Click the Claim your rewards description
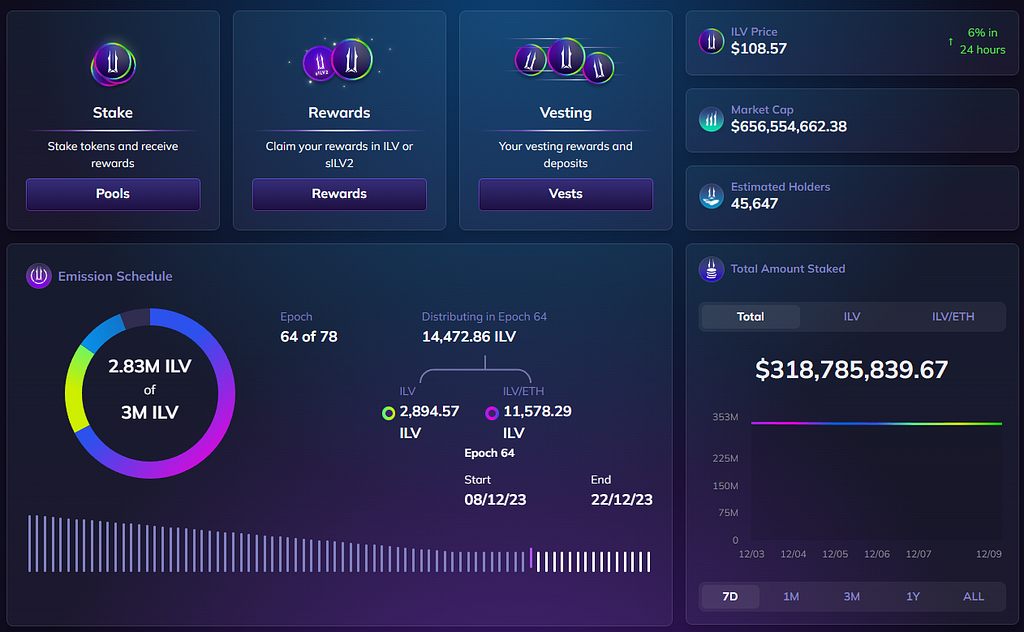The width and height of the screenshot is (1024, 632). pyautogui.click(x=339, y=155)
